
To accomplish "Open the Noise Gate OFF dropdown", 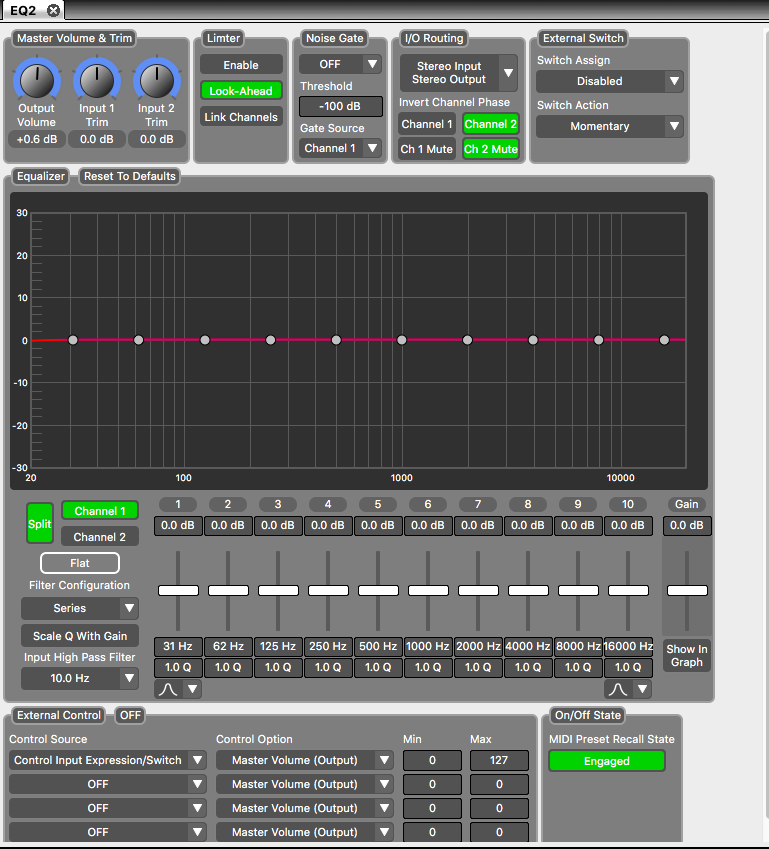I will click(340, 64).
